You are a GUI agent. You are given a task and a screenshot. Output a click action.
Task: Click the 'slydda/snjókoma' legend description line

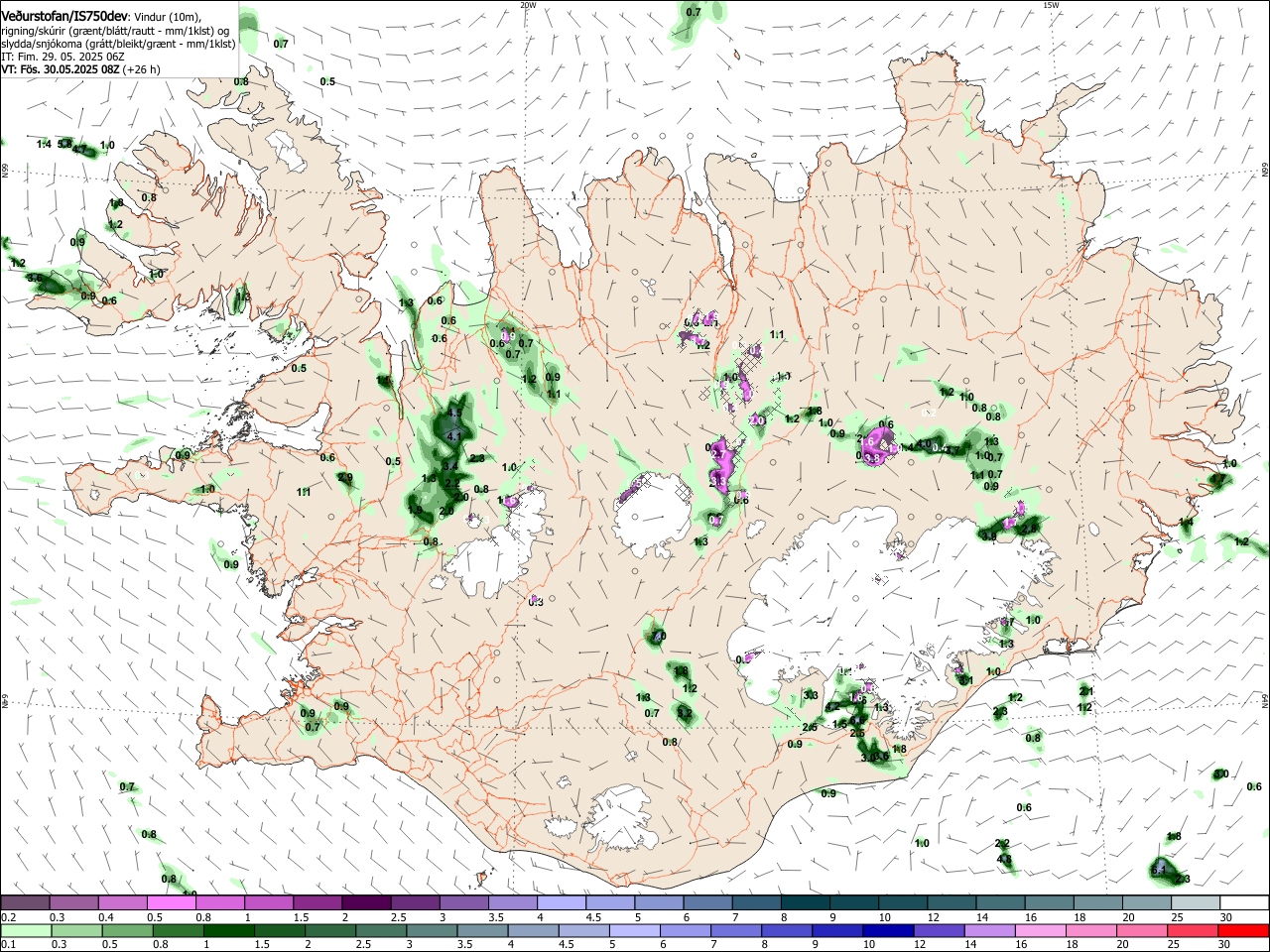click(x=118, y=44)
